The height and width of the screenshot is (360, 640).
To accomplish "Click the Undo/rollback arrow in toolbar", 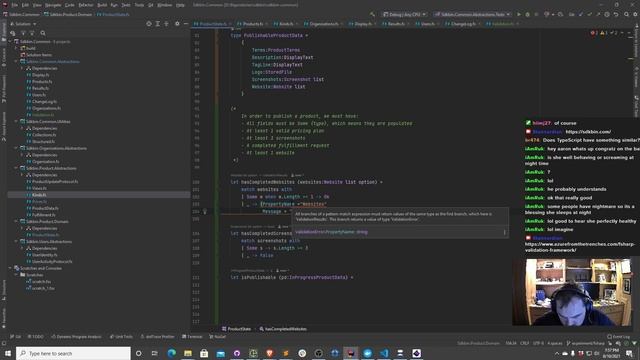I will [x=616, y=14].
